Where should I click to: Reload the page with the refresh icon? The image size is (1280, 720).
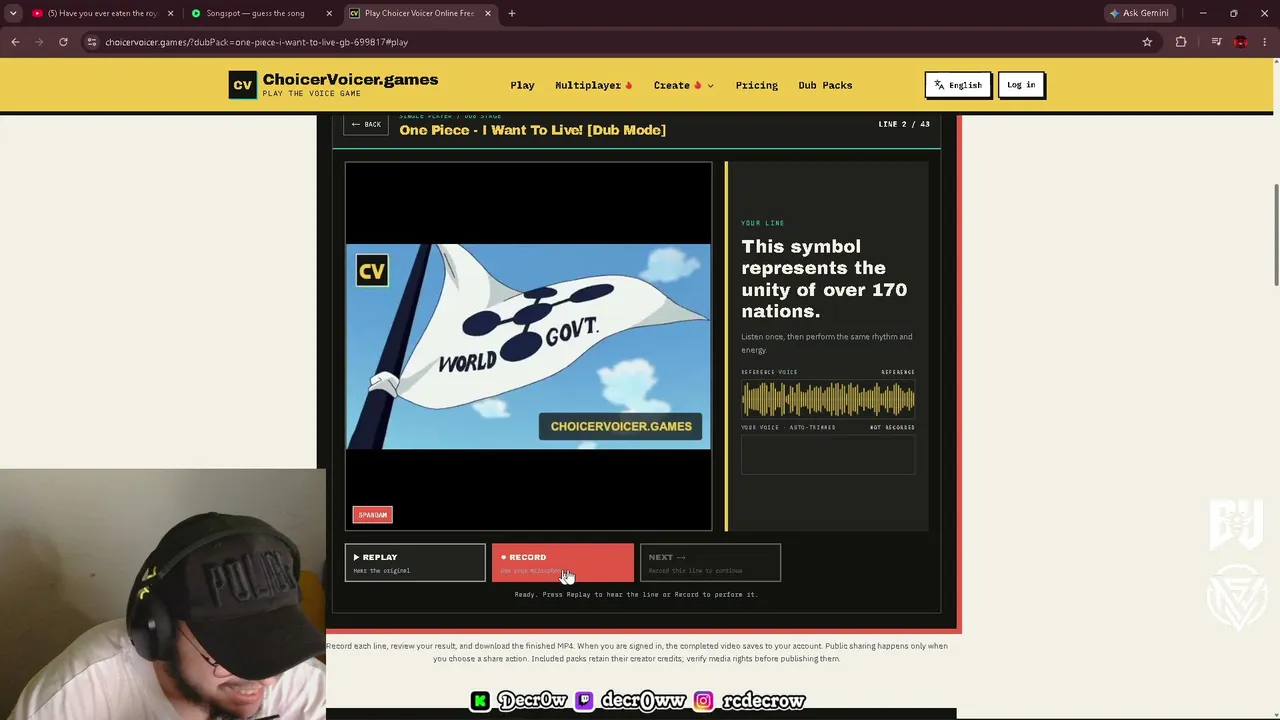click(x=63, y=42)
